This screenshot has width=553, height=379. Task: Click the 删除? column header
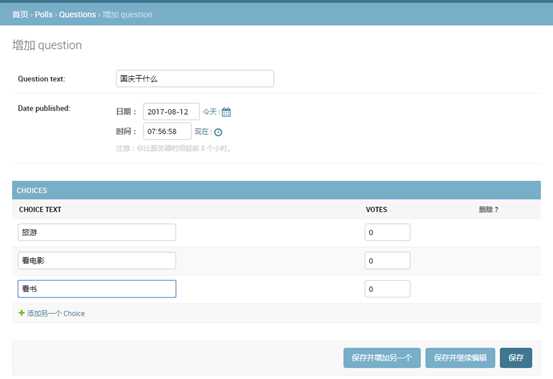click(488, 209)
